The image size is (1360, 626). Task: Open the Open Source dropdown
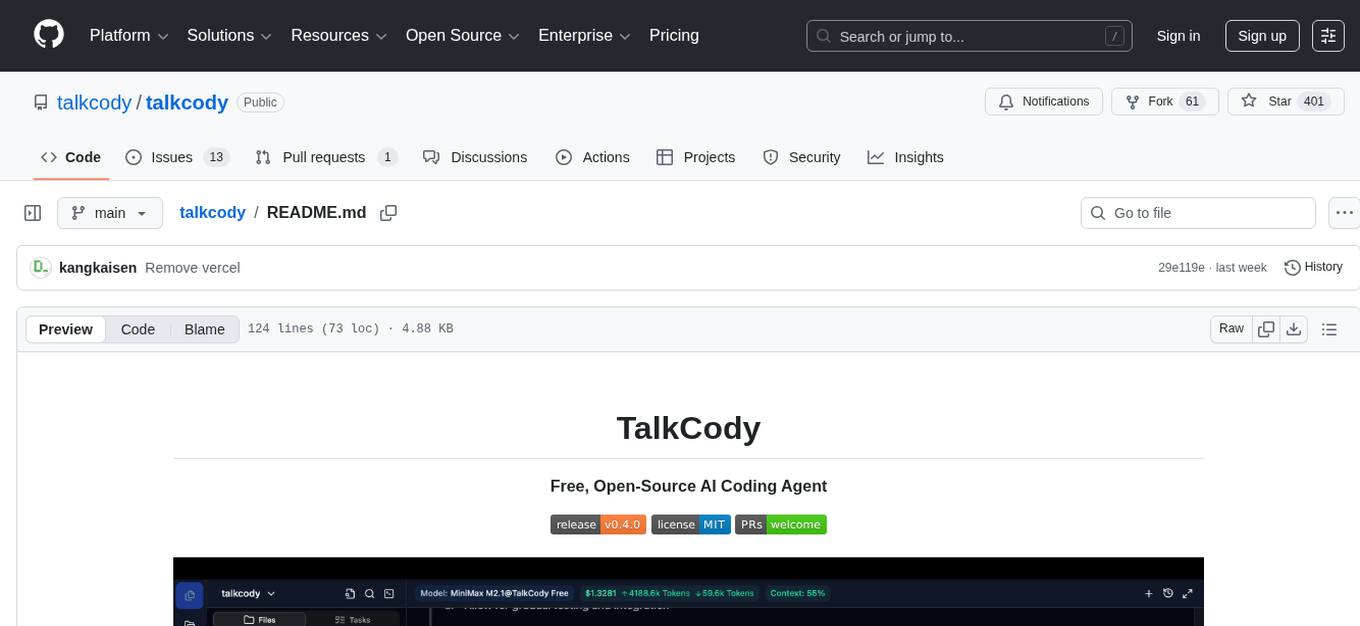[x=462, y=35]
